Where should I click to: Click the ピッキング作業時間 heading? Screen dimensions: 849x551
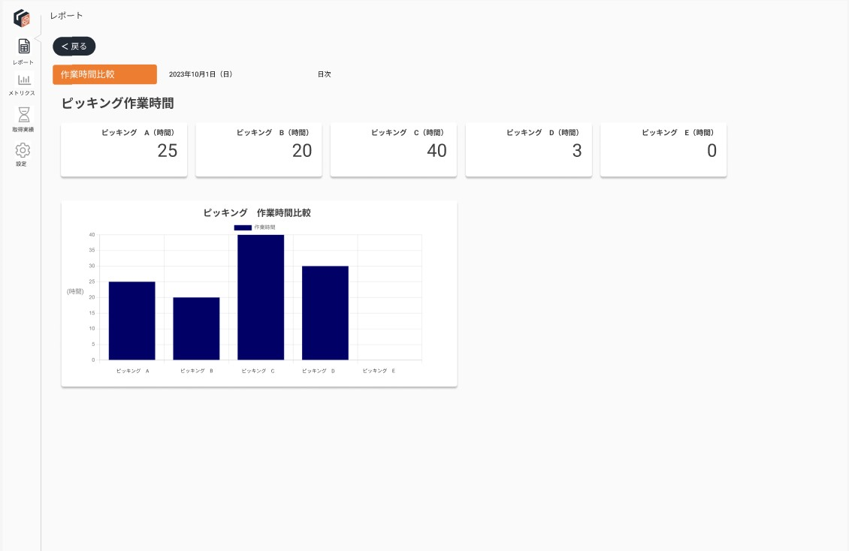click(117, 103)
